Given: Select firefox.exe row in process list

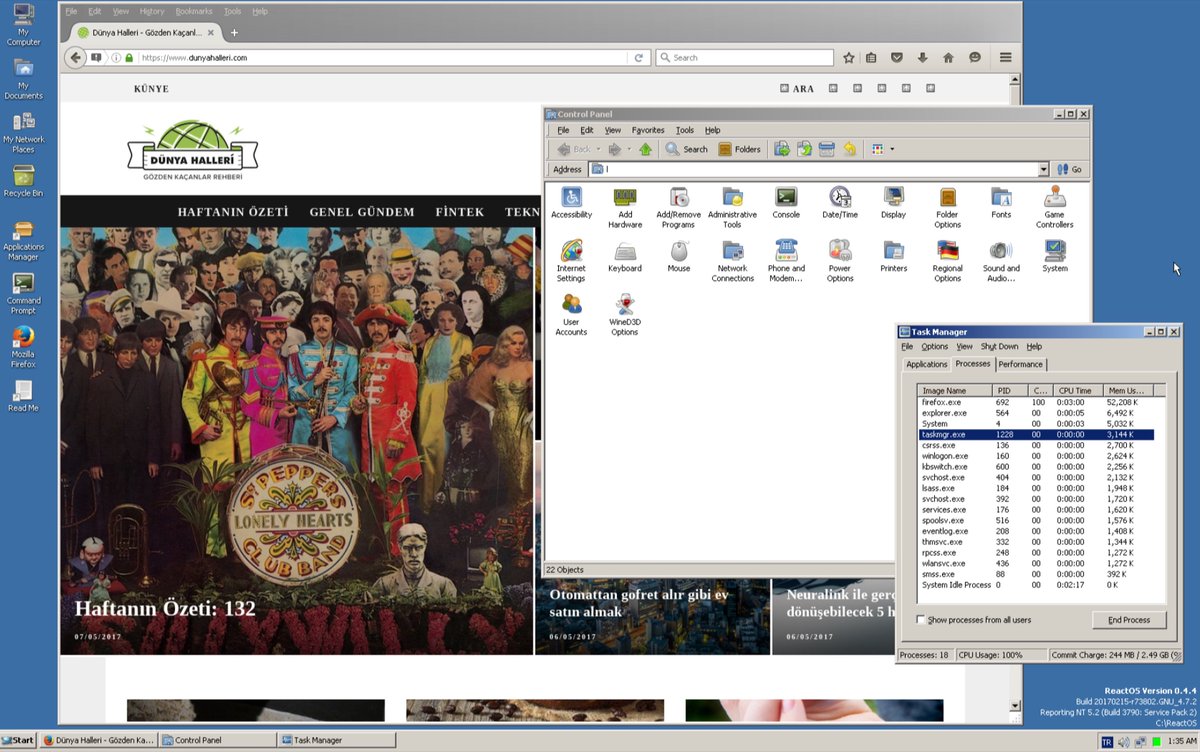Looking at the screenshot, I should tap(1036, 402).
